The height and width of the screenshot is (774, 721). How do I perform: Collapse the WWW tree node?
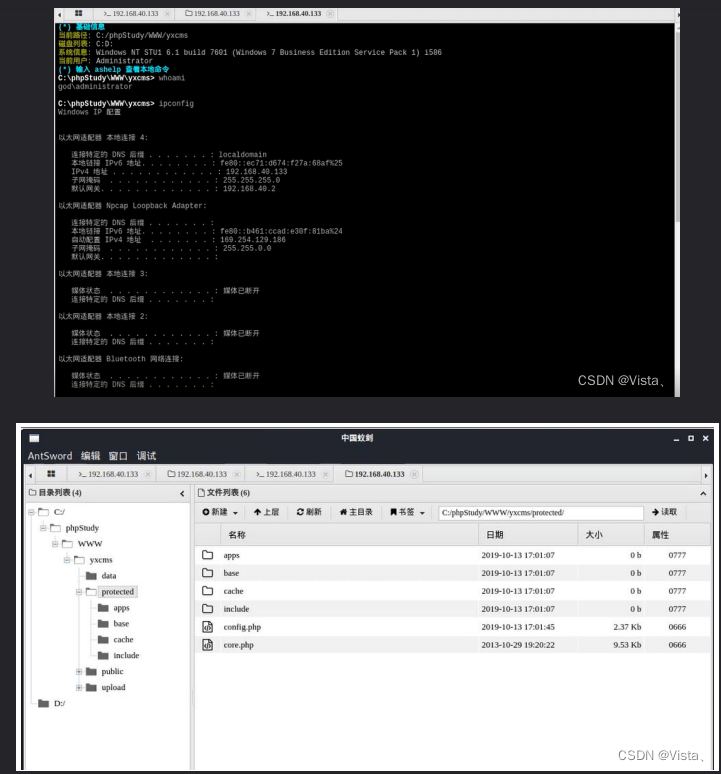coord(55,543)
